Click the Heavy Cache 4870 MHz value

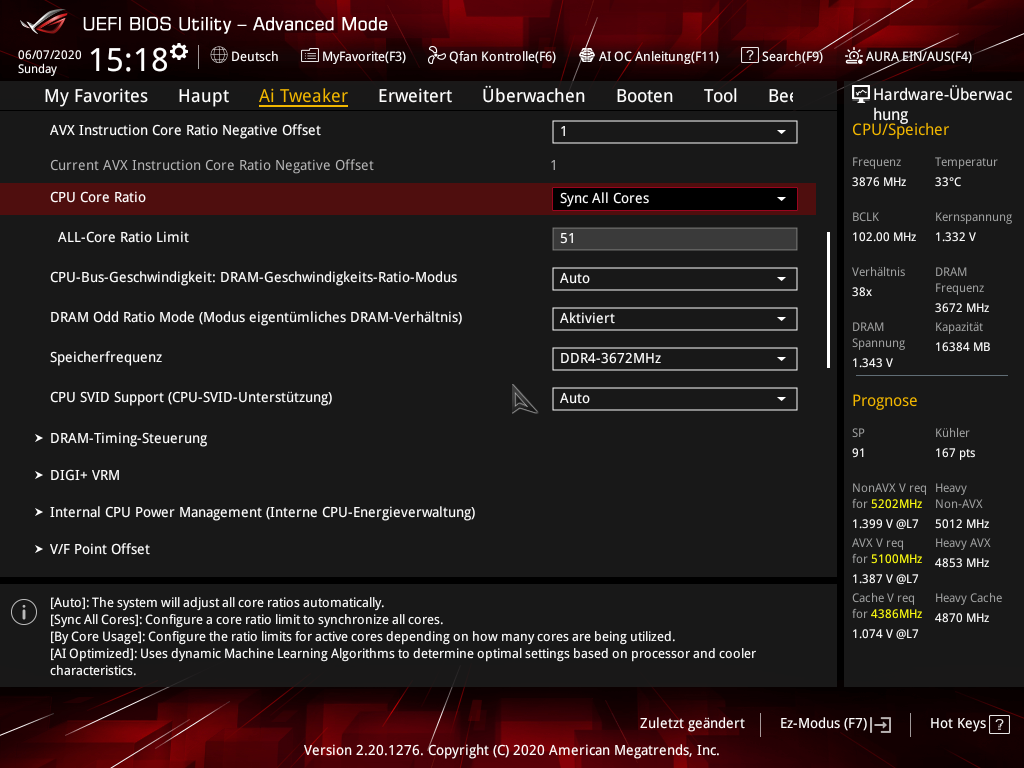(x=961, y=618)
